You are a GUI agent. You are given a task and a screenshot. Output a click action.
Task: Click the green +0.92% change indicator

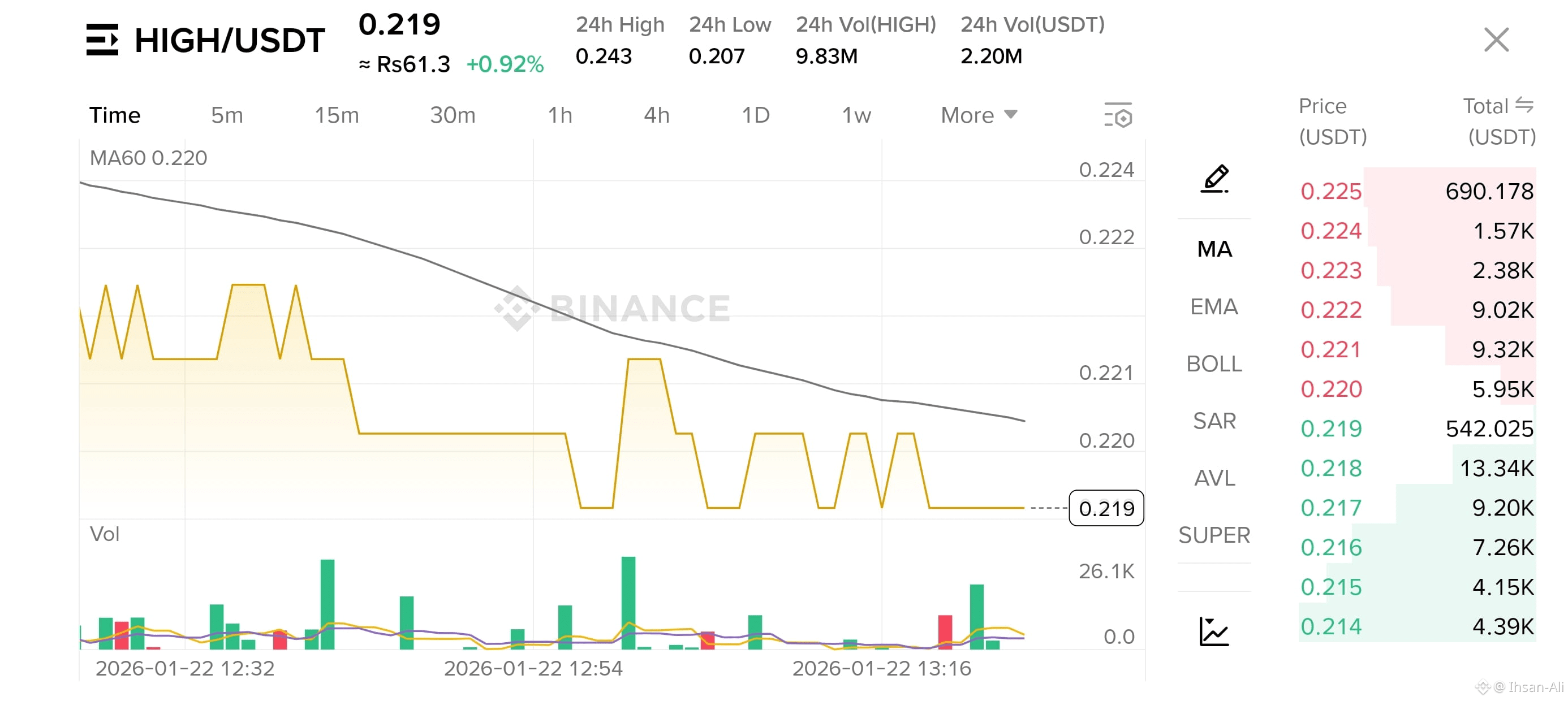click(x=506, y=63)
